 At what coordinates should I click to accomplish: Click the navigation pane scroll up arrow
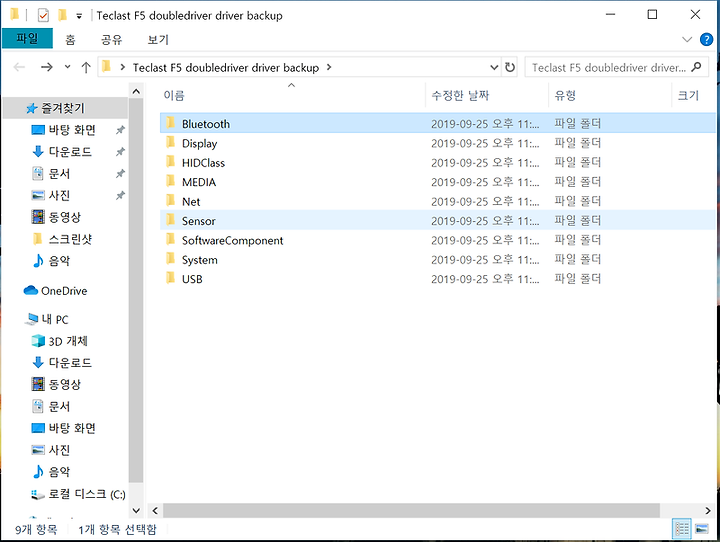[136, 92]
